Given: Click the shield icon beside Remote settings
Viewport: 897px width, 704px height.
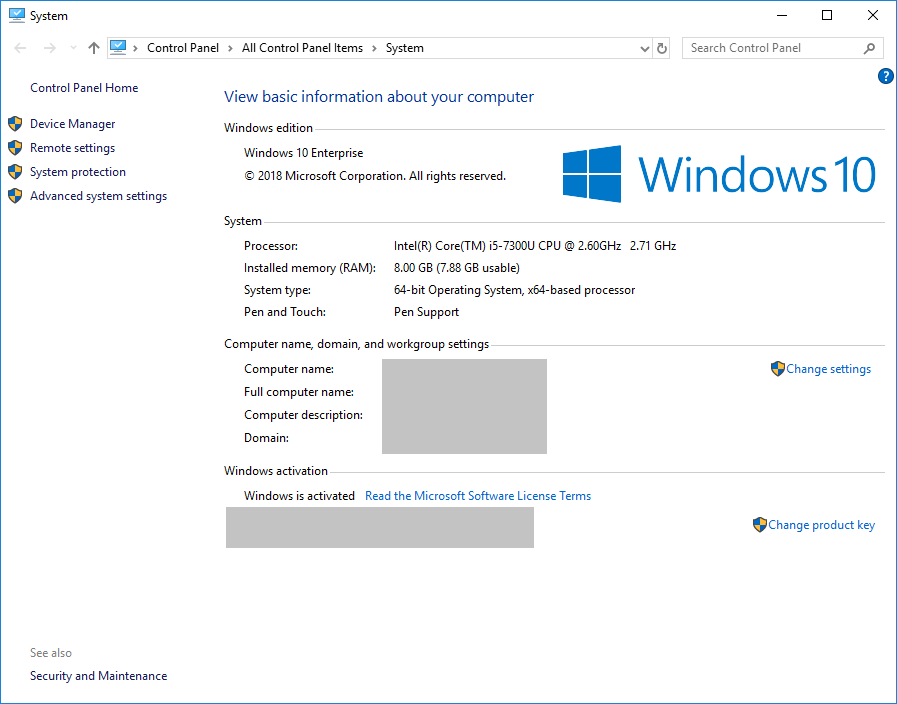Looking at the screenshot, I should 15,148.
